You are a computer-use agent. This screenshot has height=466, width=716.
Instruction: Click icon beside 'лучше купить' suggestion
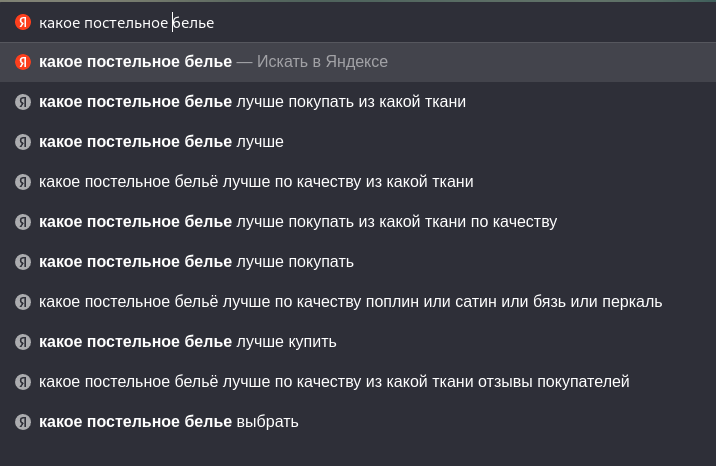pos(23,342)
